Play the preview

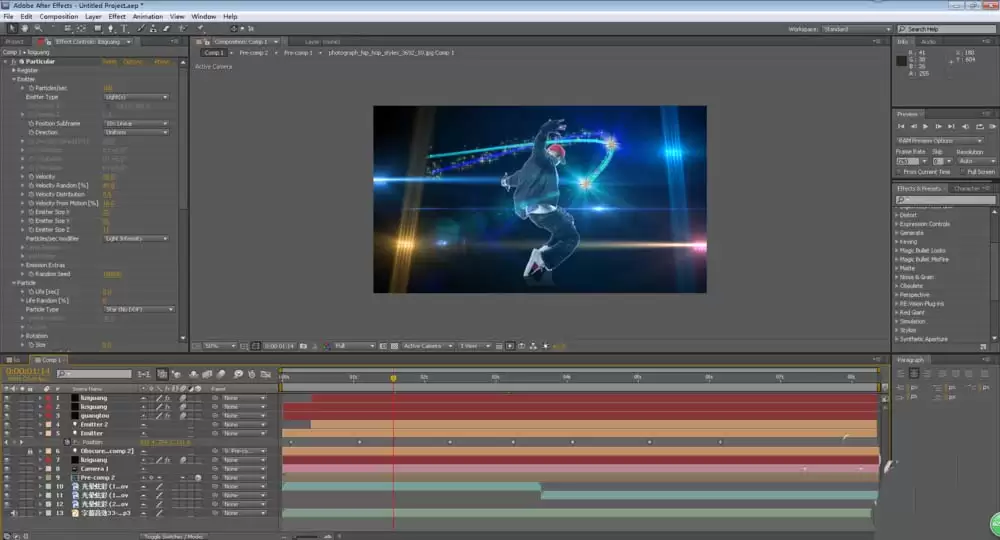[x=925, y=127]
